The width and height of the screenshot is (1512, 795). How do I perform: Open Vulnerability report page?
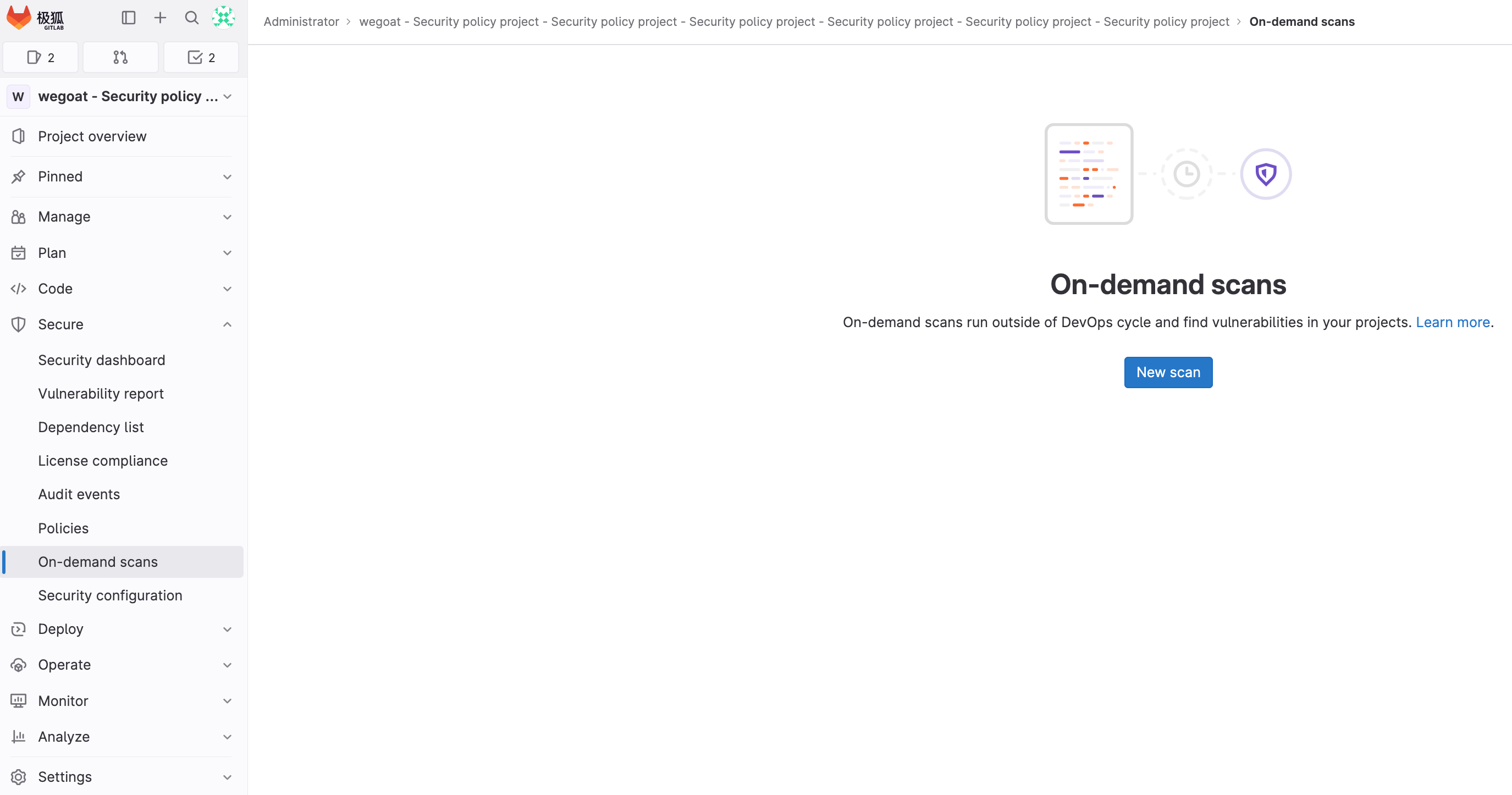click(x=101, y=394)
